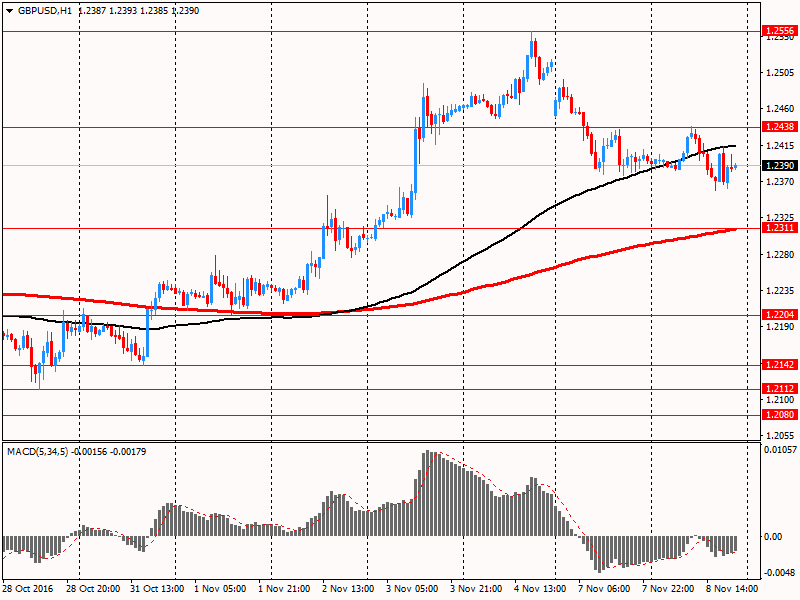Viewport: 800px width, 600px height.
Task: Click the 28 Oct 2016 date label
Action: [x=28, y=588]
